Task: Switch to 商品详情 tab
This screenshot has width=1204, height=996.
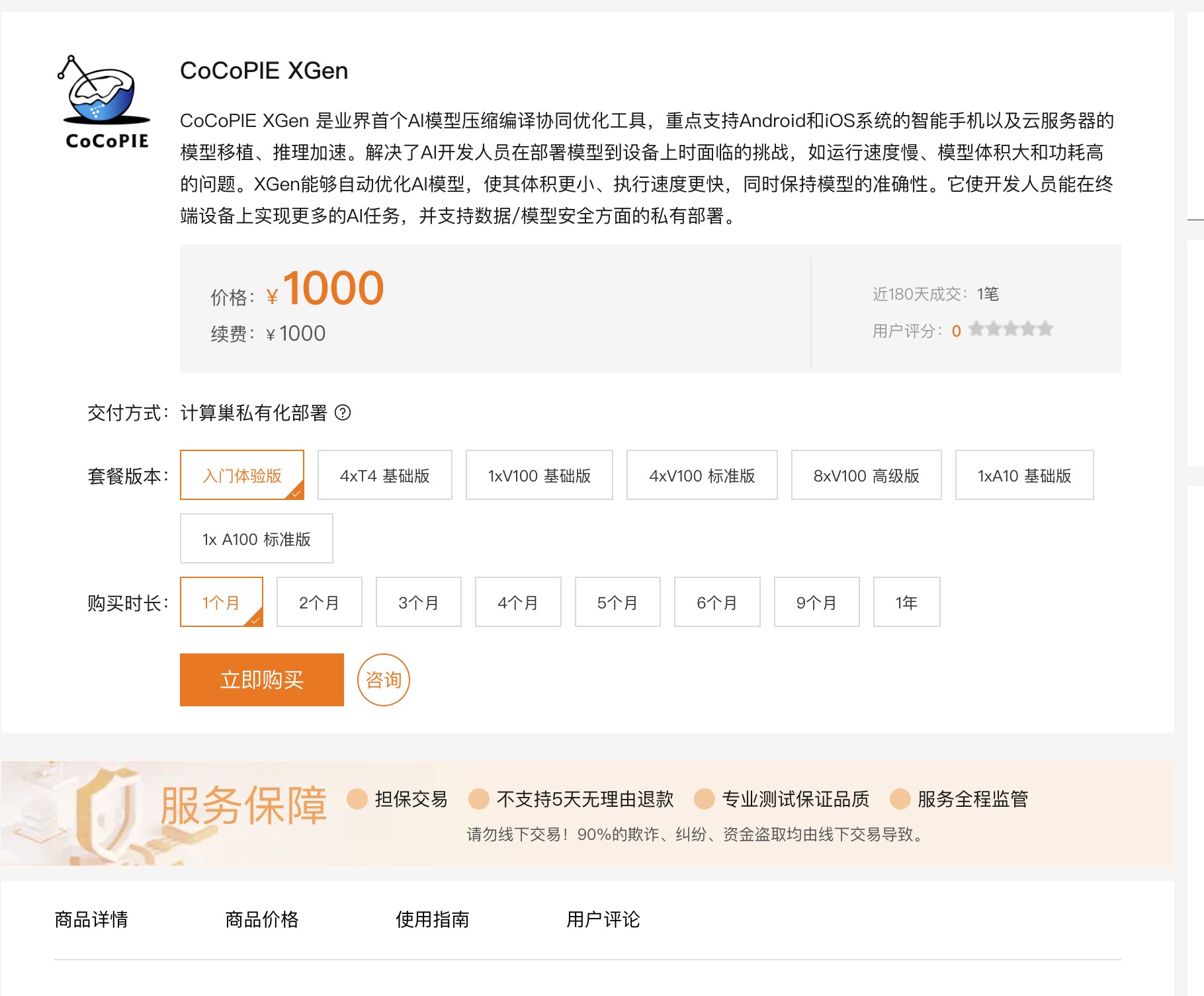Action: point(91,919)
